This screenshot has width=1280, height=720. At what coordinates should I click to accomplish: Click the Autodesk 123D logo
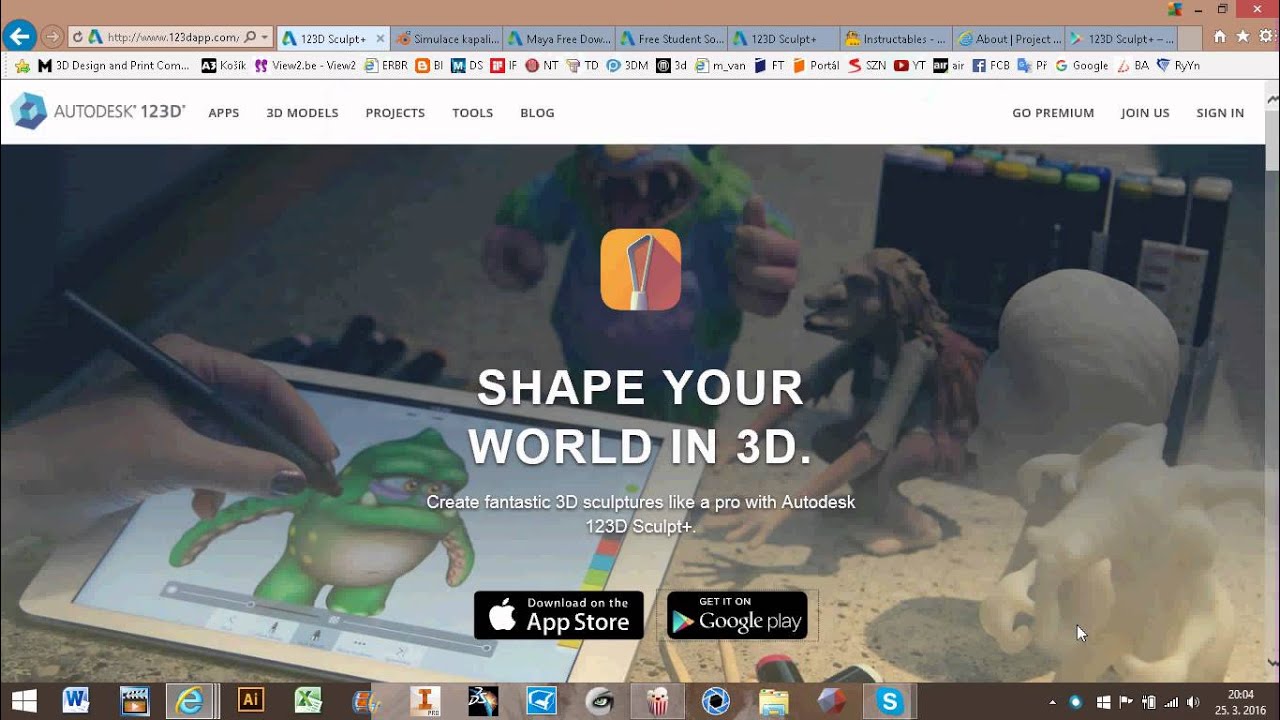point(98,111)
